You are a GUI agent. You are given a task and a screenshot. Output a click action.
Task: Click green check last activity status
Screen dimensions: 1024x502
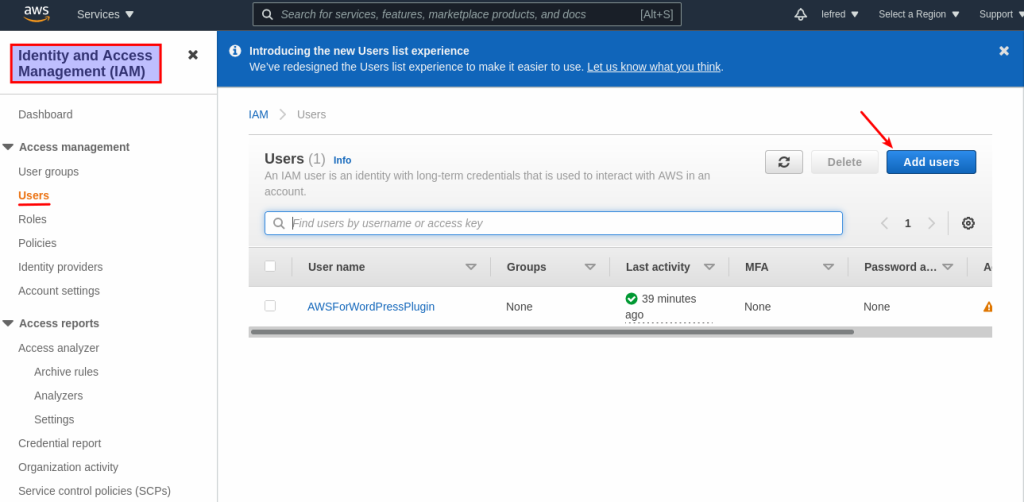click(631, 298)
